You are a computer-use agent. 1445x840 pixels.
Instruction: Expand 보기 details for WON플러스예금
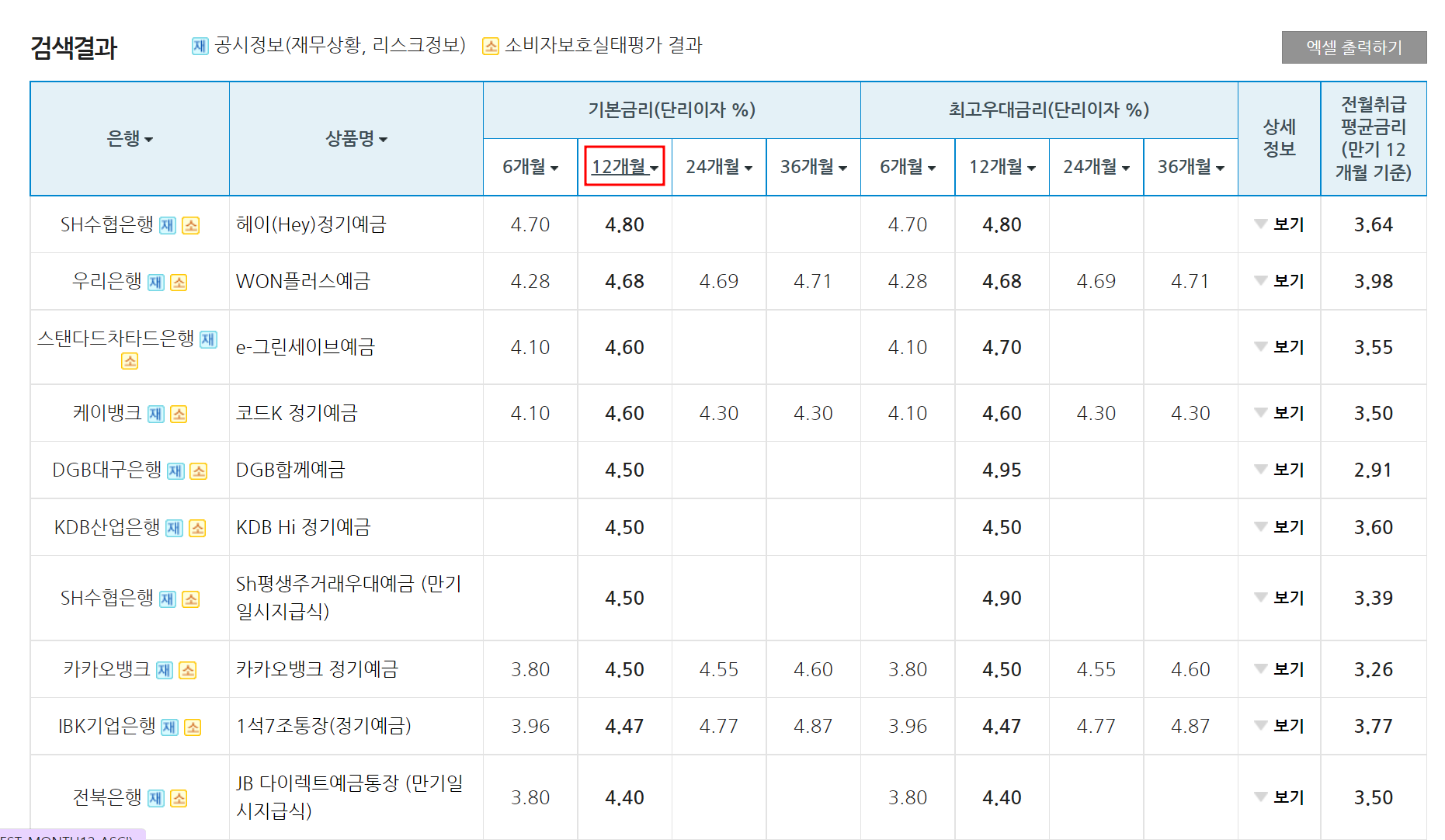(x=1280, y=281)
